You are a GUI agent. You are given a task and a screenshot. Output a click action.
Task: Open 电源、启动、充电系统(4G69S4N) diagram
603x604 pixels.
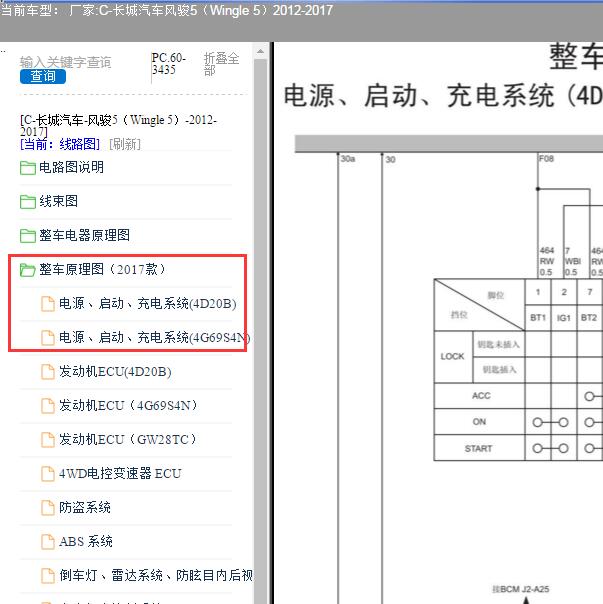tap(154, 337)
